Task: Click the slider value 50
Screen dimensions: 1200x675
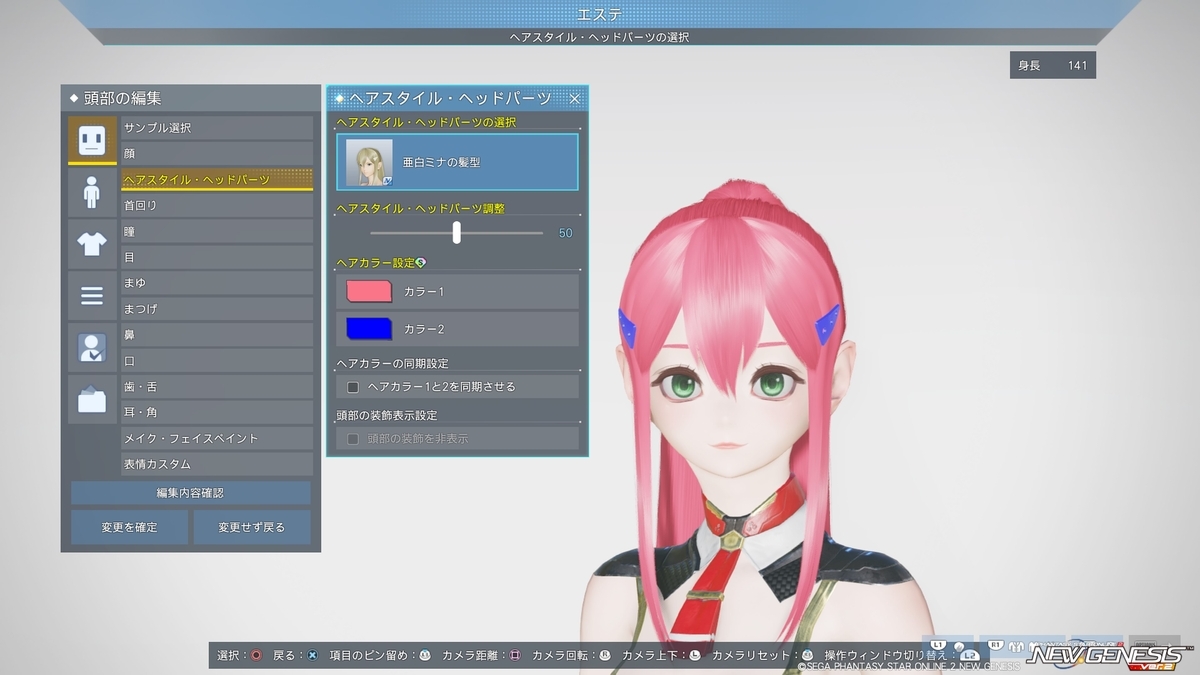Action: [565, 233]
